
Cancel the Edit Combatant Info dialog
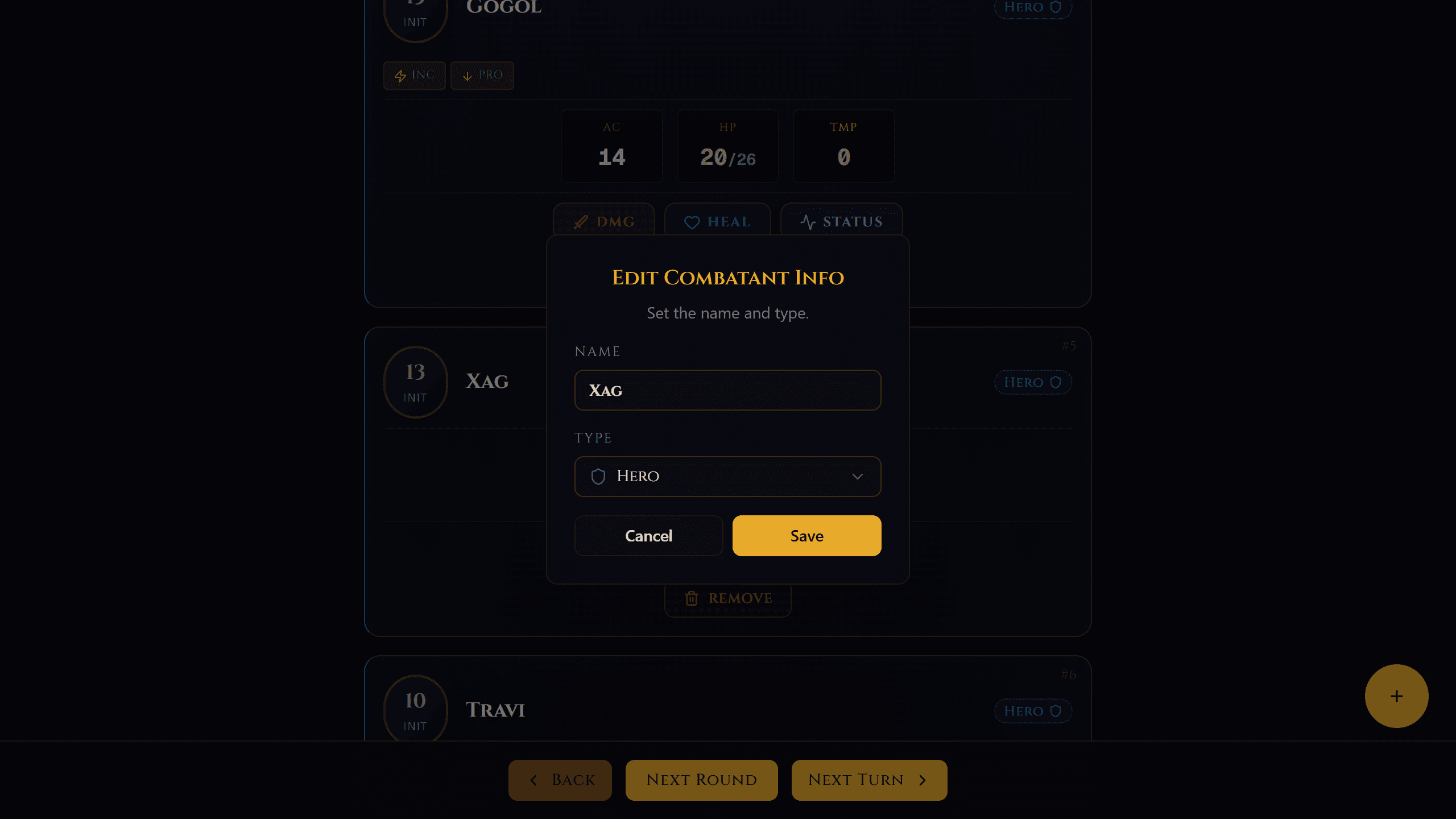tap(648, 536)
